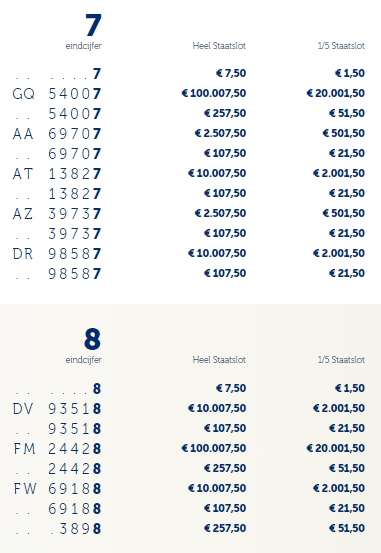
Task: Select lot number DV 93518
Action: coord(57,409)
